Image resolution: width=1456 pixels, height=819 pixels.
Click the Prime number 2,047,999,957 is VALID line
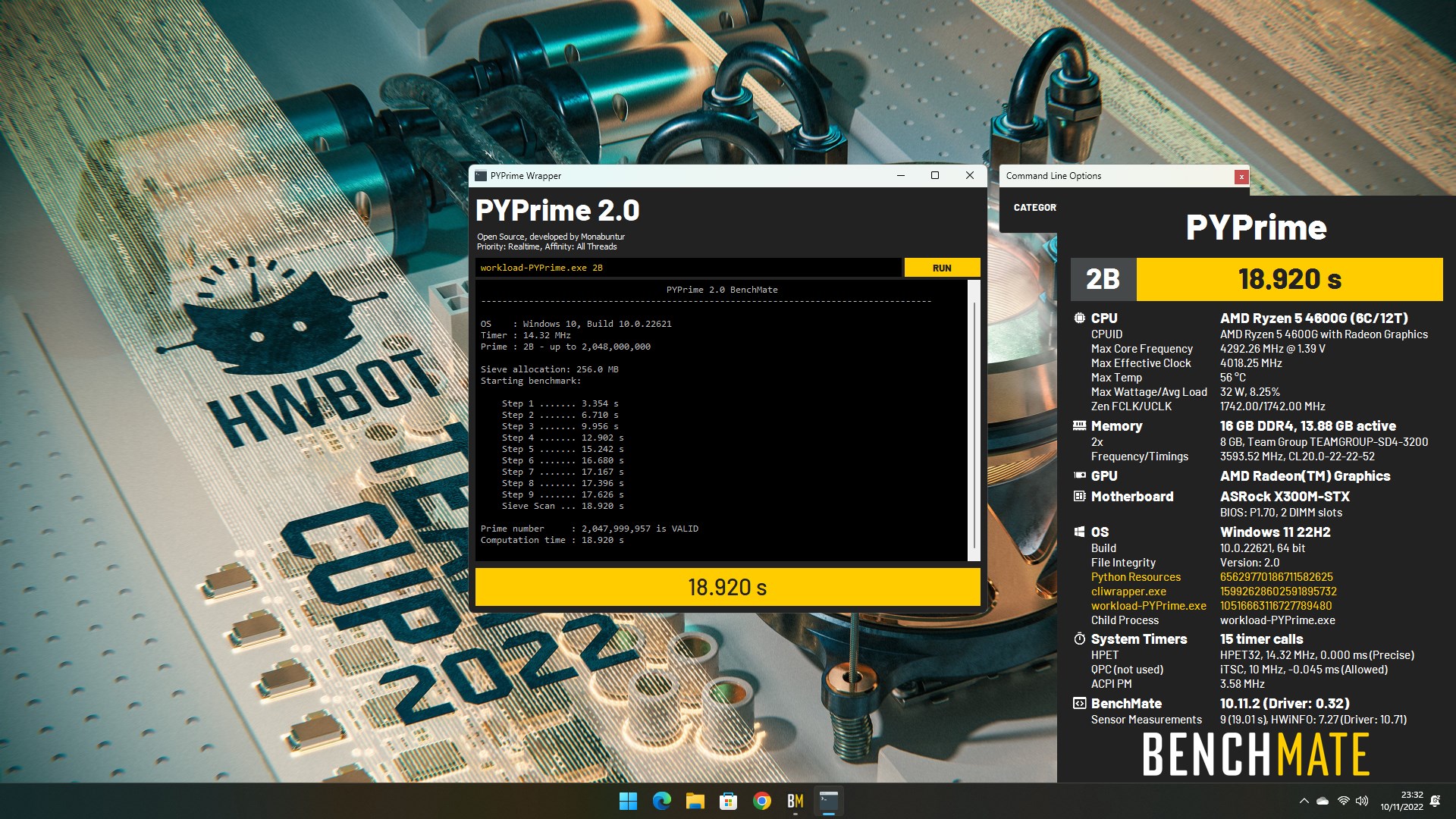tap(589, 529)
